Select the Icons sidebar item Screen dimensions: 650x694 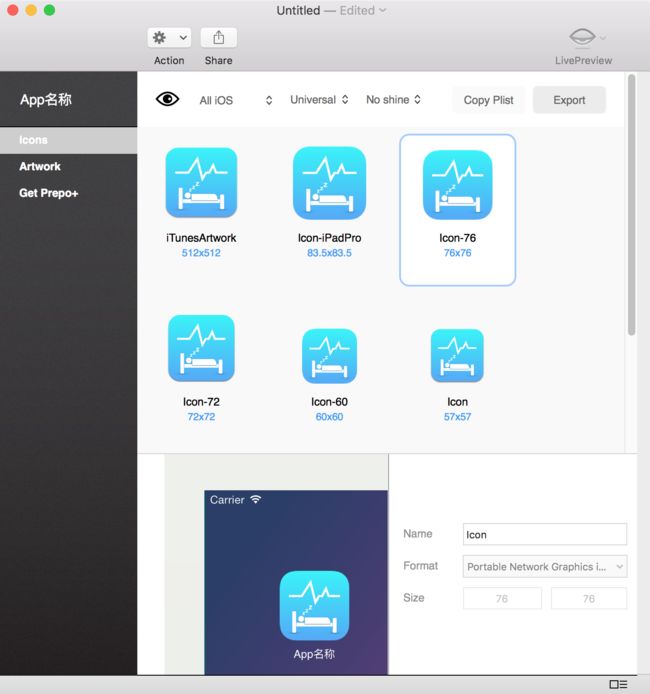[69, 140]
